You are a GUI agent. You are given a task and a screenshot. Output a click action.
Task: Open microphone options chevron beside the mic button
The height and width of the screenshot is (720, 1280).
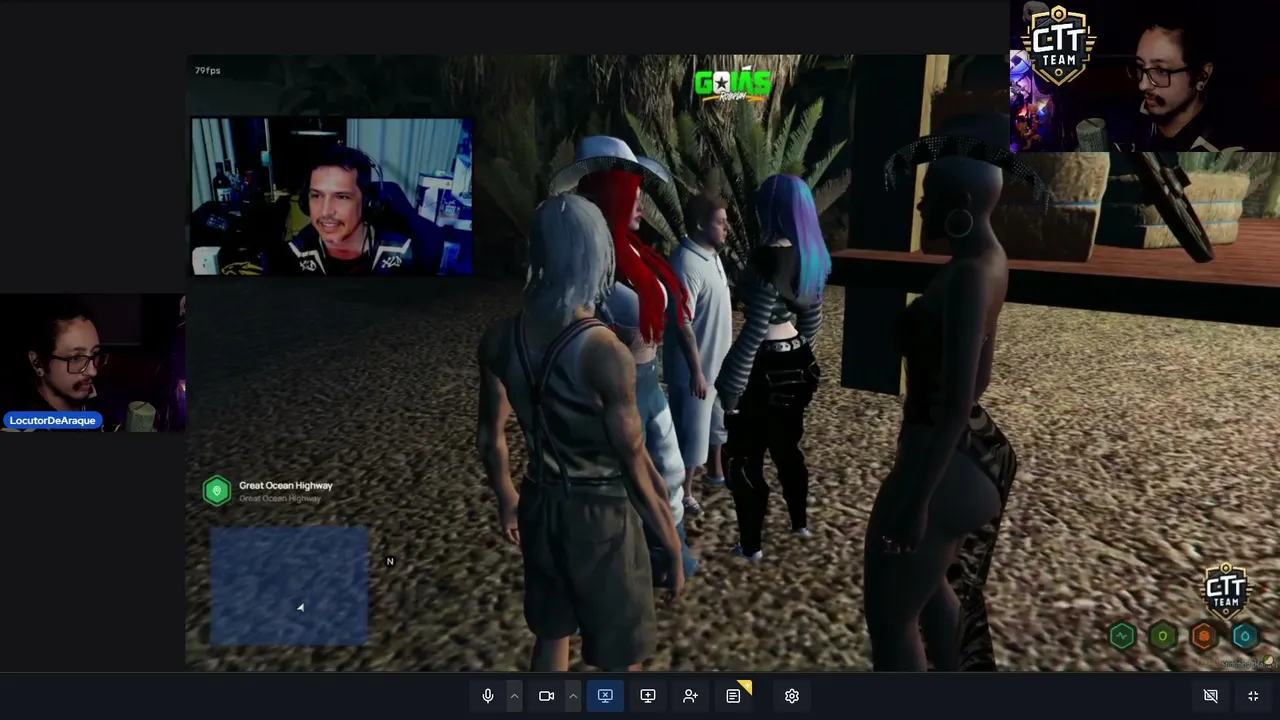(x=514, y=696)
